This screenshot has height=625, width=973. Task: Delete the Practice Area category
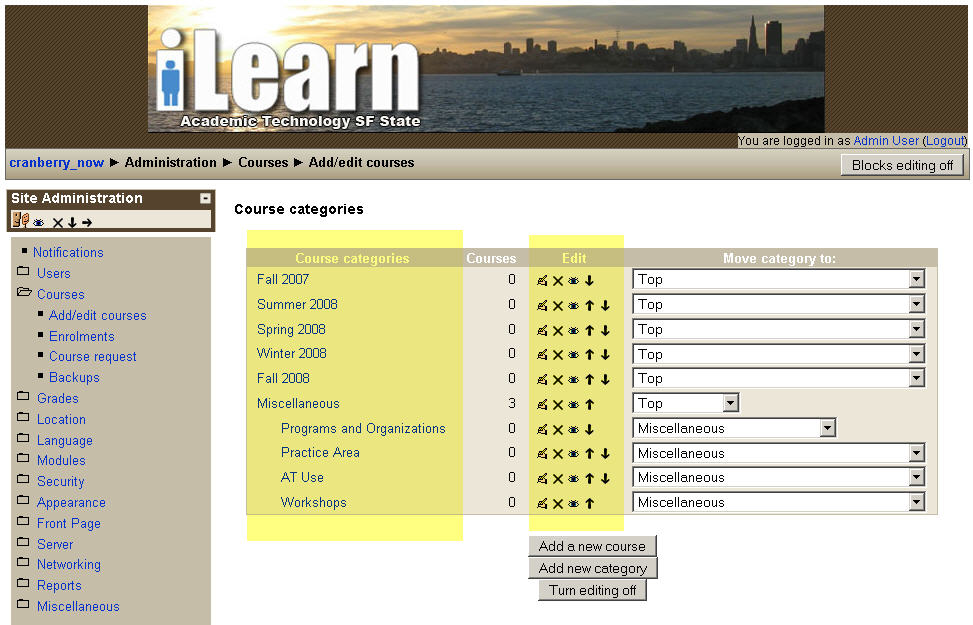(x=558, y=454)
